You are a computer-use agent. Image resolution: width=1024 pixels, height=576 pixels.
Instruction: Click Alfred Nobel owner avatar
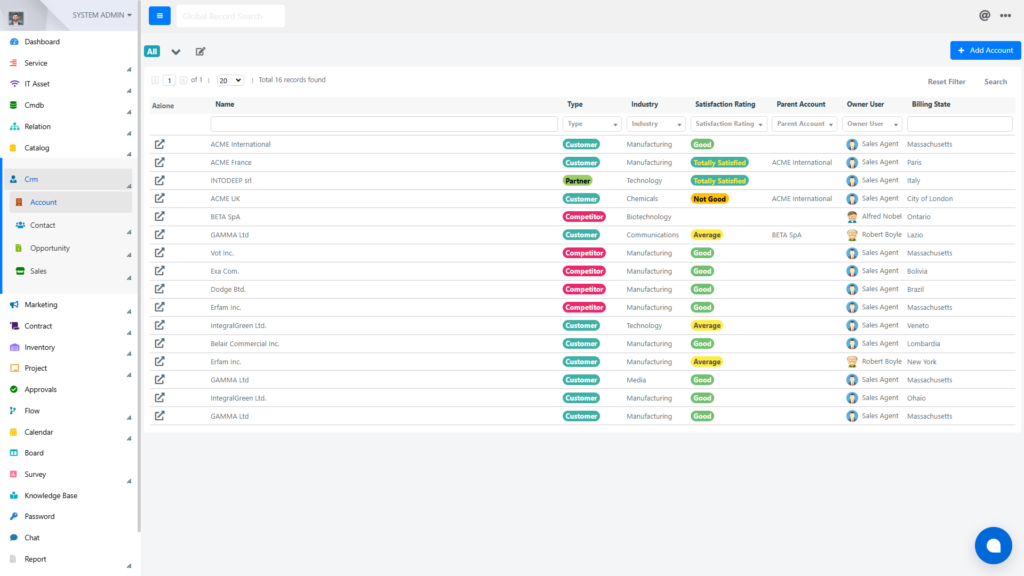click(x=852, y=217)
